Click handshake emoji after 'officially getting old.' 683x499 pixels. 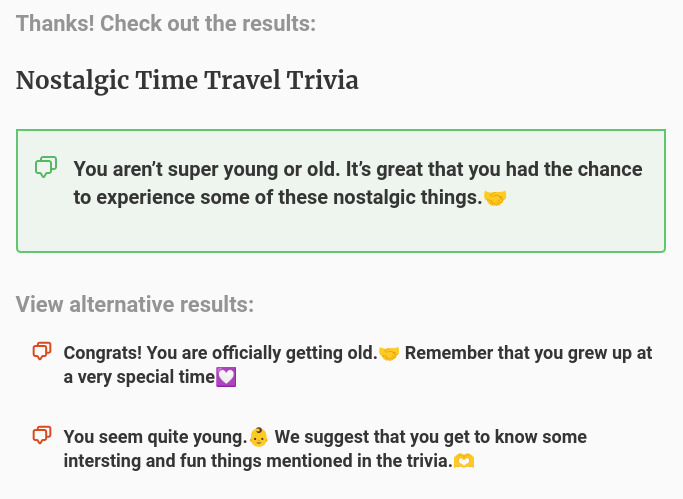[x=389, y=353]
